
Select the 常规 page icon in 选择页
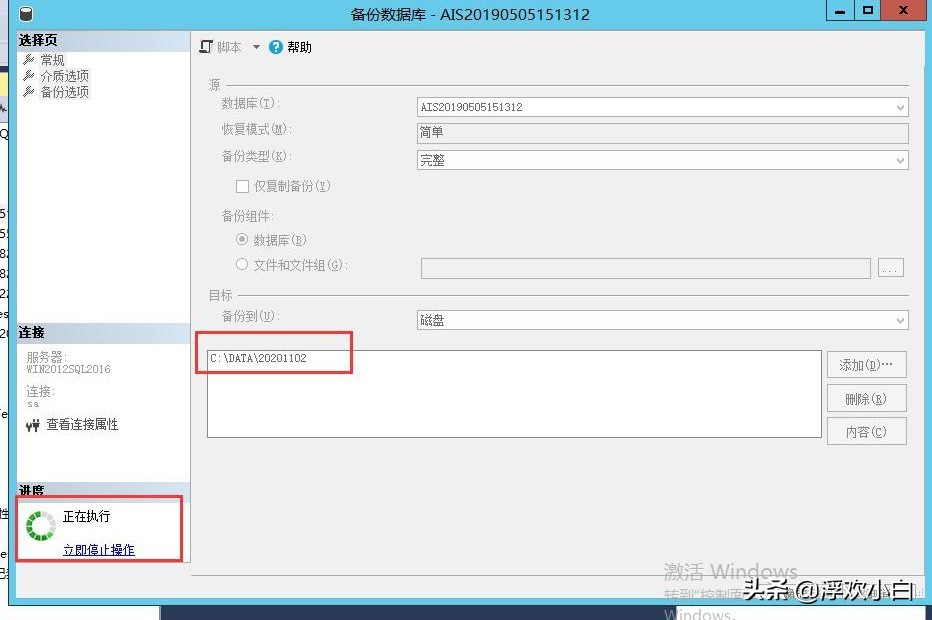tap(28, 59)
